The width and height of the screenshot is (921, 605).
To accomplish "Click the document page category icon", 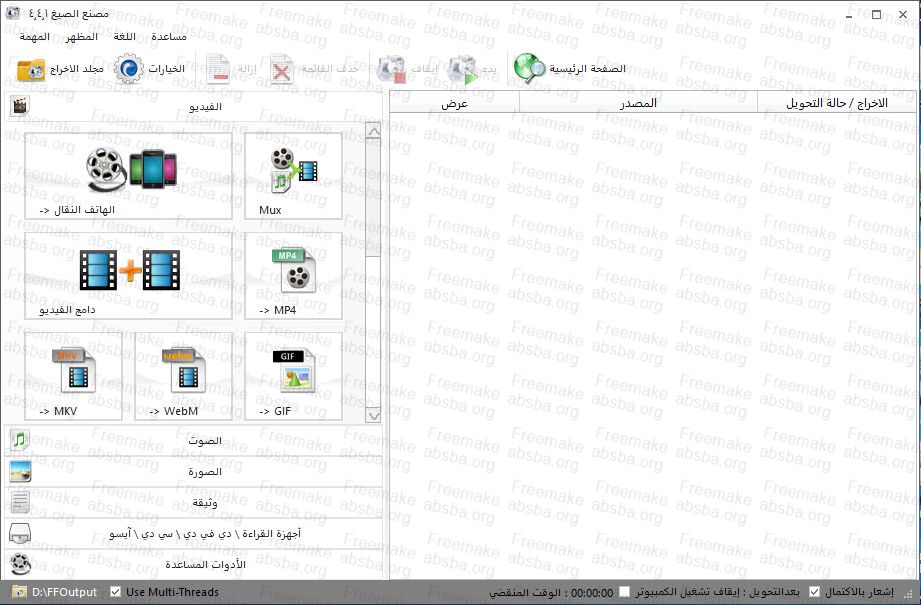I will point(20,502).
